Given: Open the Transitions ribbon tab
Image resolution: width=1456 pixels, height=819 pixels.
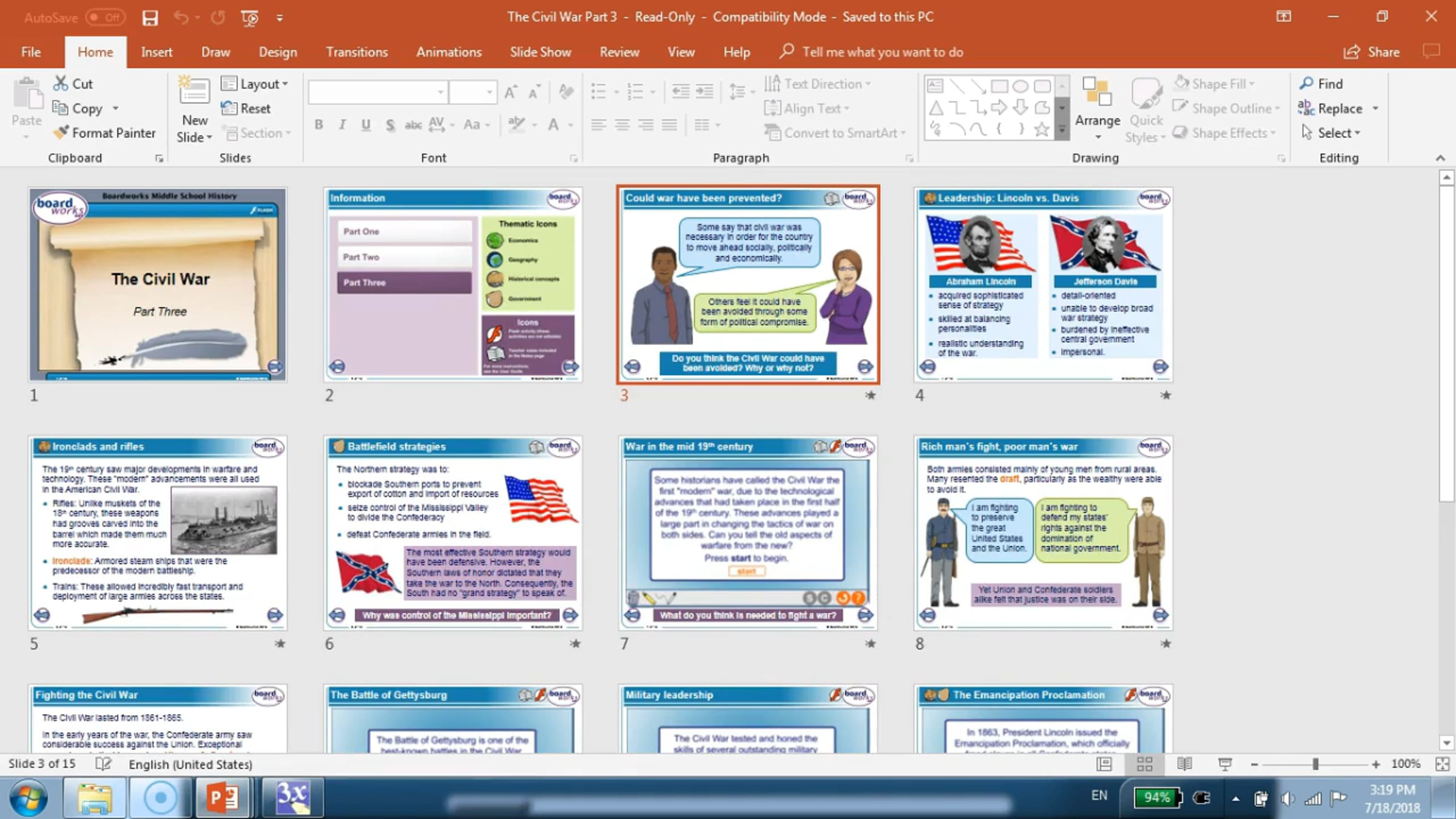Looking at the screenshot, I should pyautogui.click(x=356, y=52).
